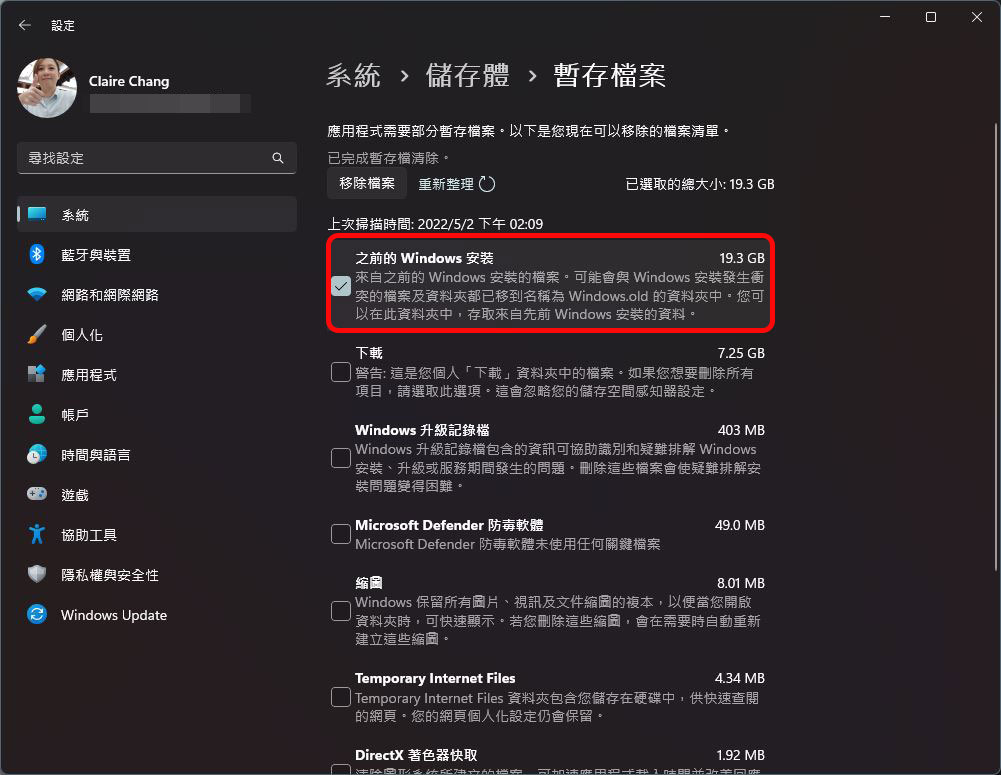Open 帳戶 settings page
Screen dimensions: 1001x775
pos(156,414)
